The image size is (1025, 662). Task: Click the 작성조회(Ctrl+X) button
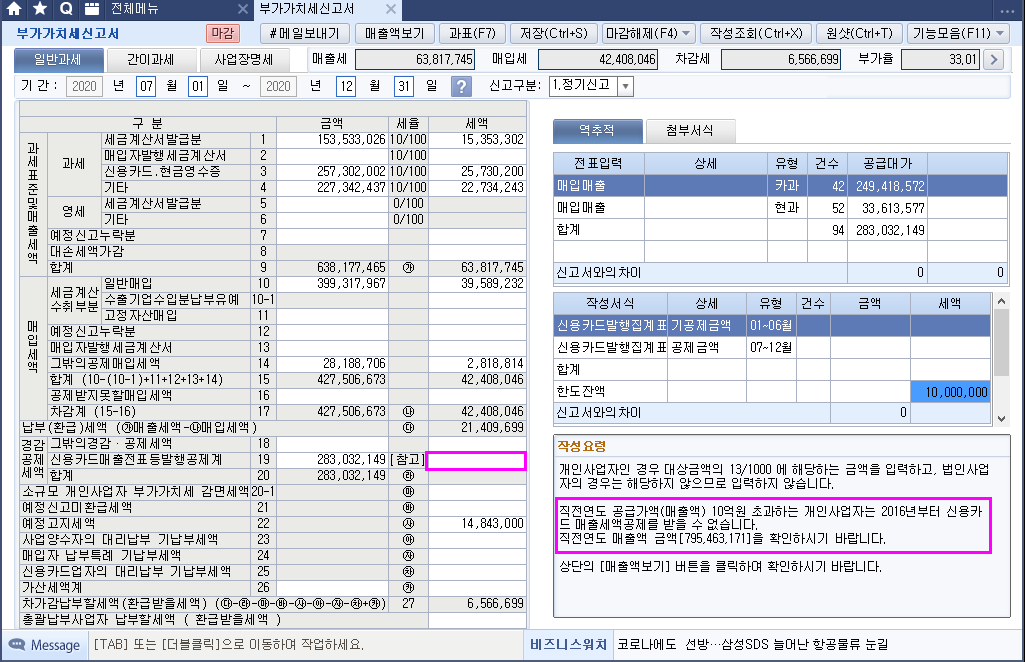(756, 33)
